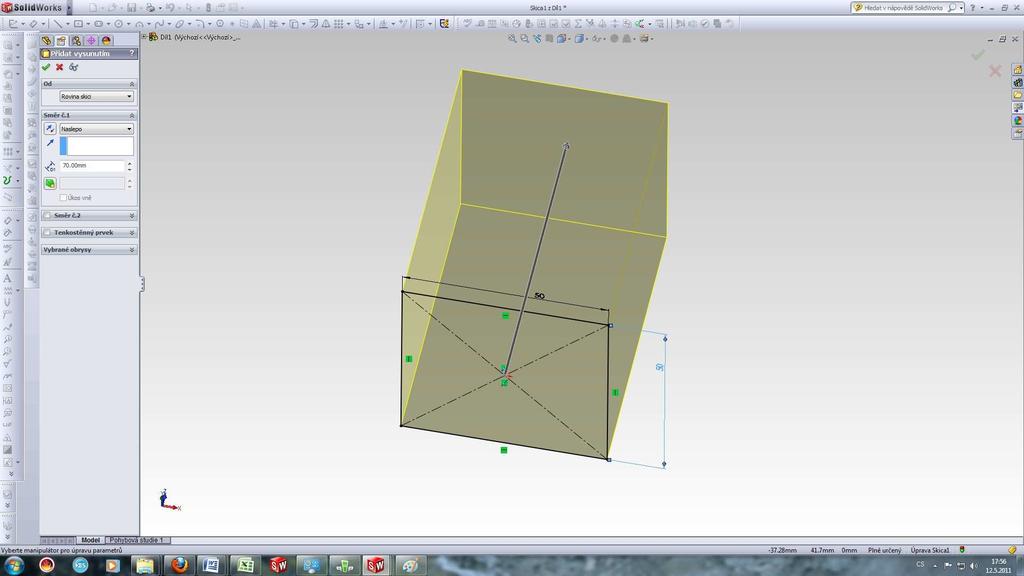Open the View Orientation dropdown icon
This screenshot has height=576, width=1024.
562,39
